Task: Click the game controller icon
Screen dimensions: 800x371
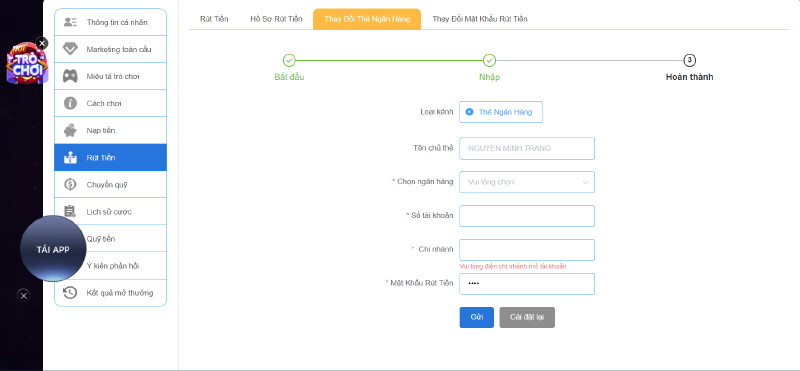Action: point(70,76)
